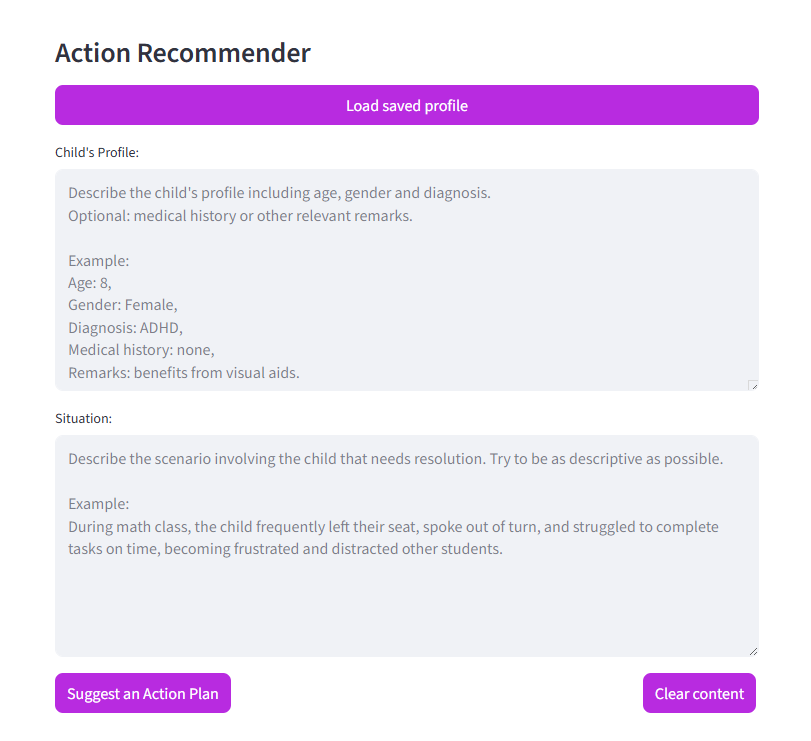The width and height of the screenshot is (811, 741).
Task: Click the Situation box resize handle
Action: 753,651
